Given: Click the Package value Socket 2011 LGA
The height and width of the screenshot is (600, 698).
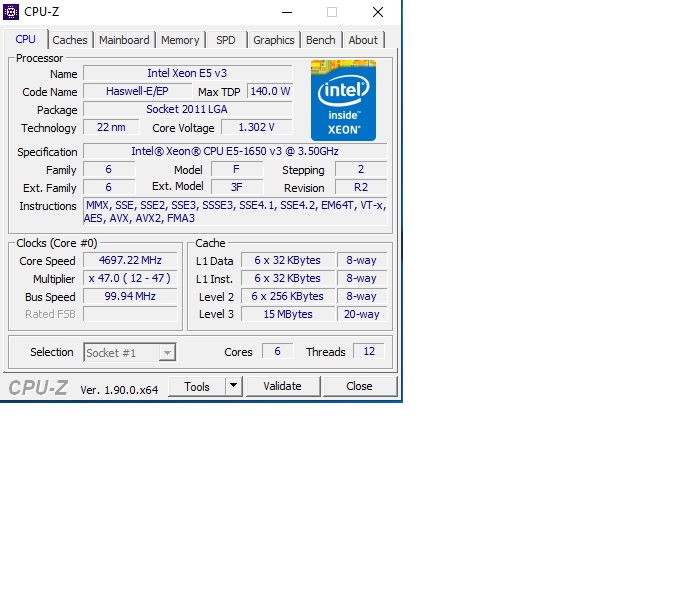Looking at the screenshot, I should (x=187, y=109).
